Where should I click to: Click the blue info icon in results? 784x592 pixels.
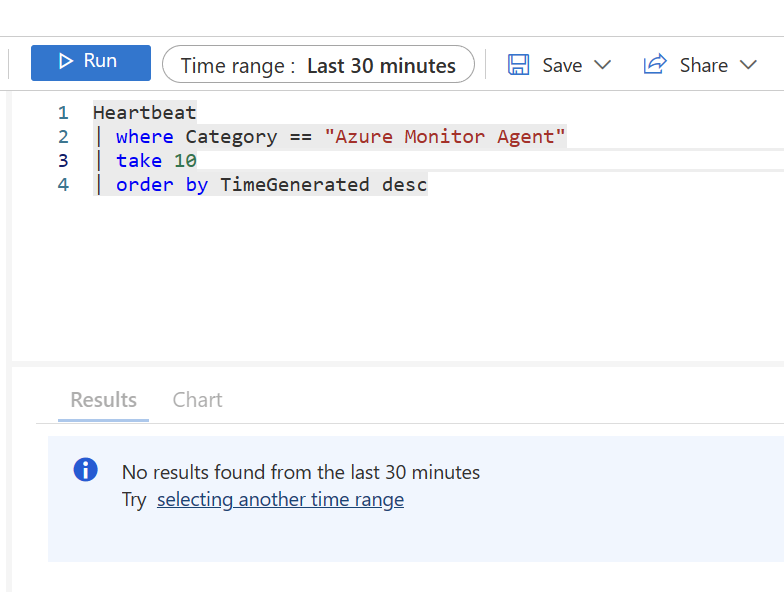86,470
